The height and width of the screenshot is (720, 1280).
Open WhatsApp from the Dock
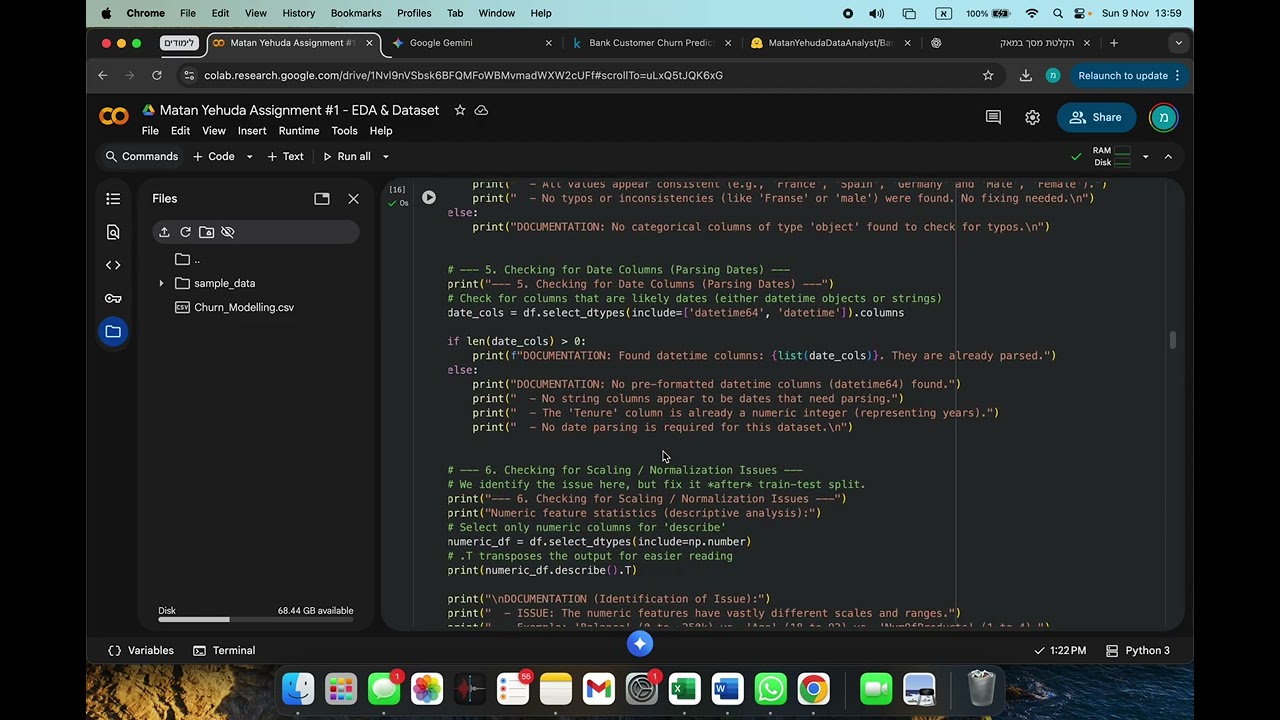click(x=771, y=689)
